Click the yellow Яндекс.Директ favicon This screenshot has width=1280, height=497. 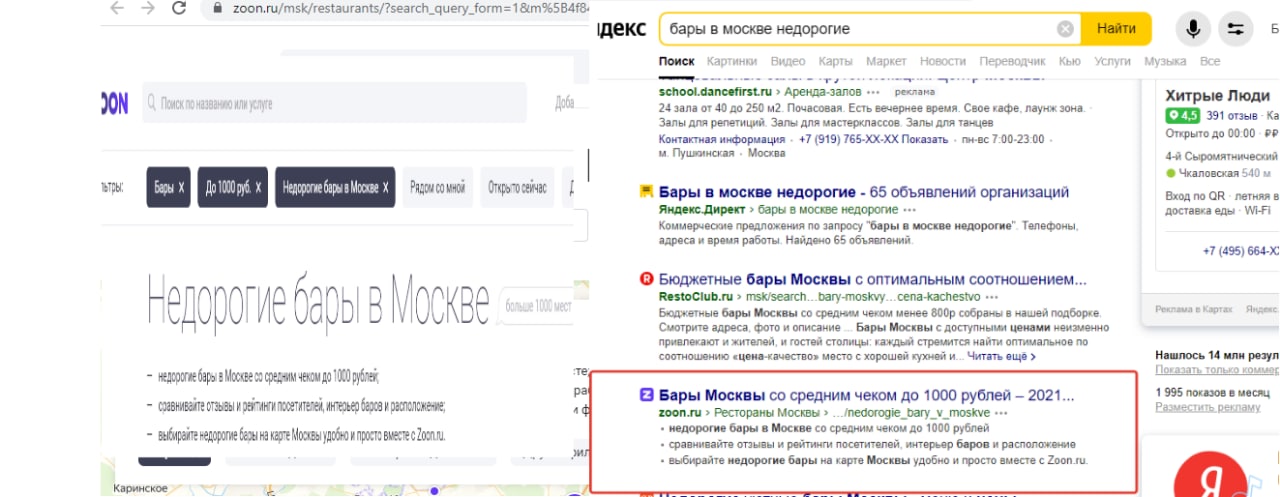[x=646, y=191]
